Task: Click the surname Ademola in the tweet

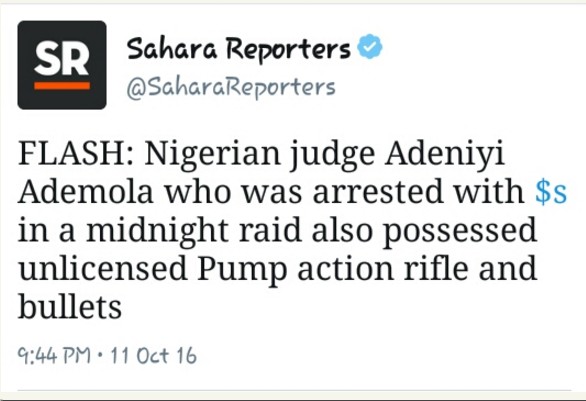Action: (x=86, y=192)
